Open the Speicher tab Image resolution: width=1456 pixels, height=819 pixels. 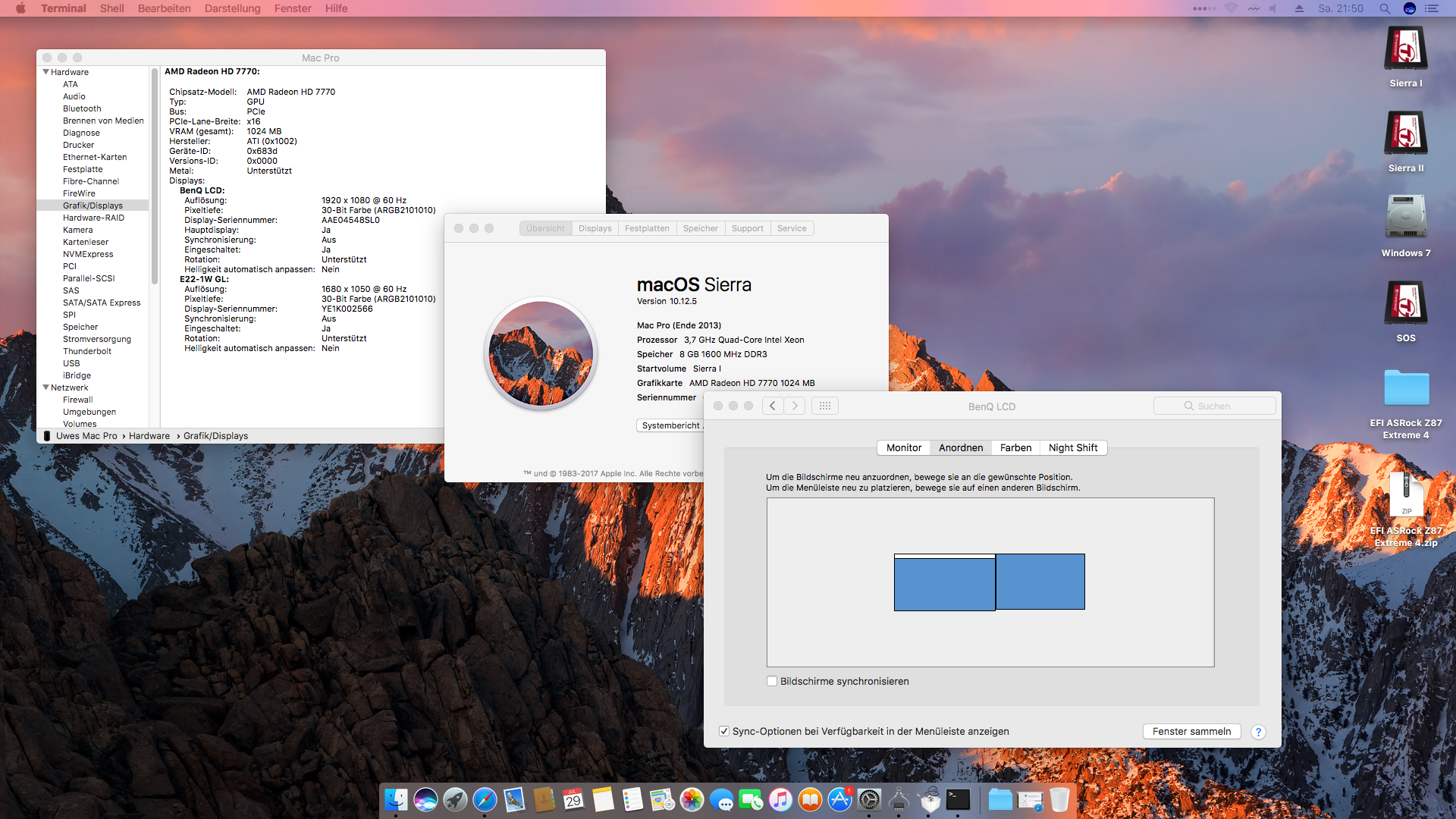click(x=700, y=228)
